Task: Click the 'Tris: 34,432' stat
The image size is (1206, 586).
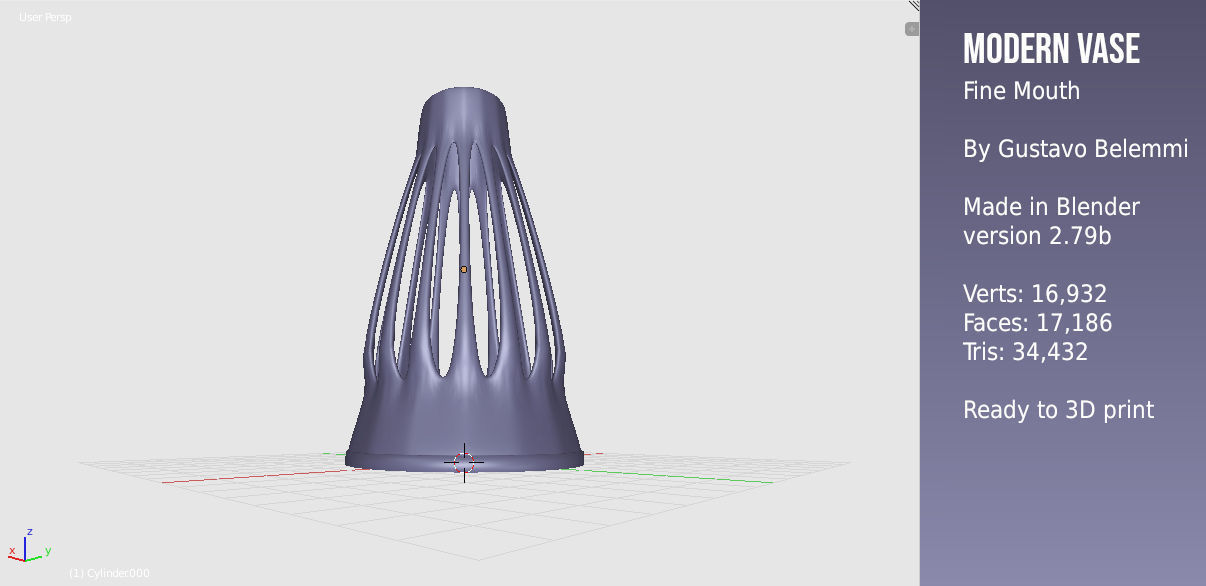Action: tap(1025, 352)
